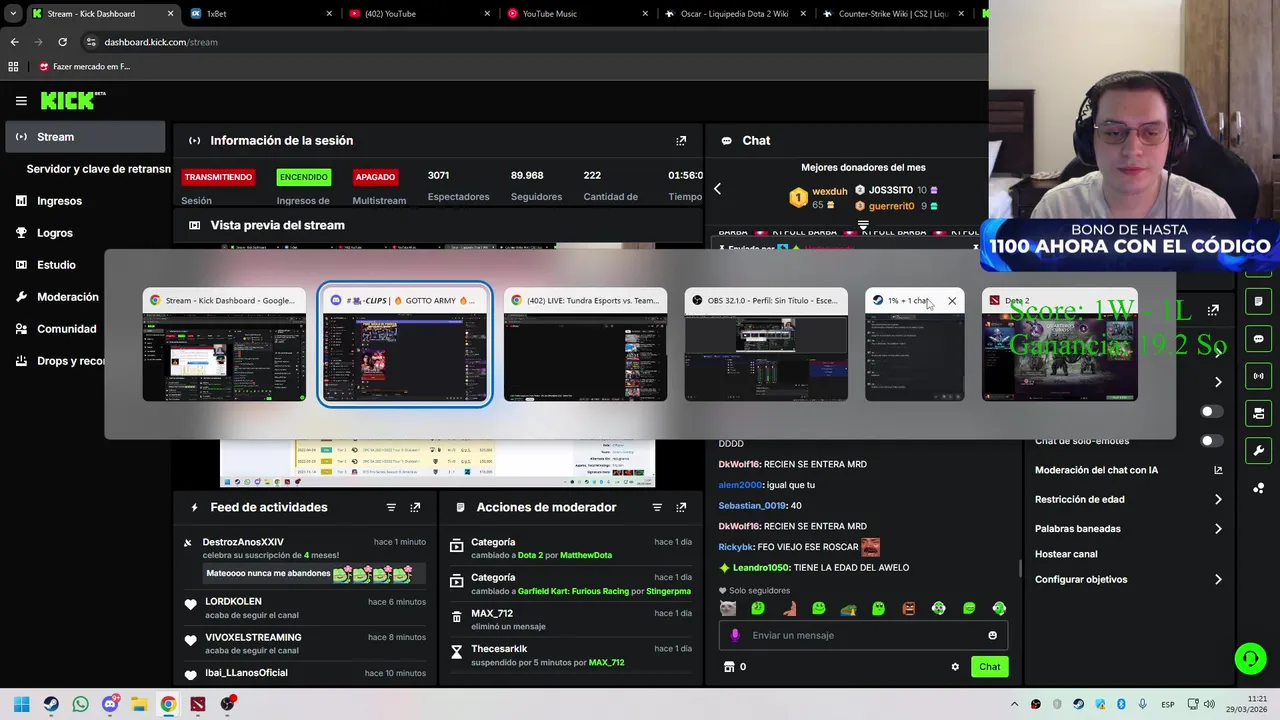Reload the page

point(62,42)
